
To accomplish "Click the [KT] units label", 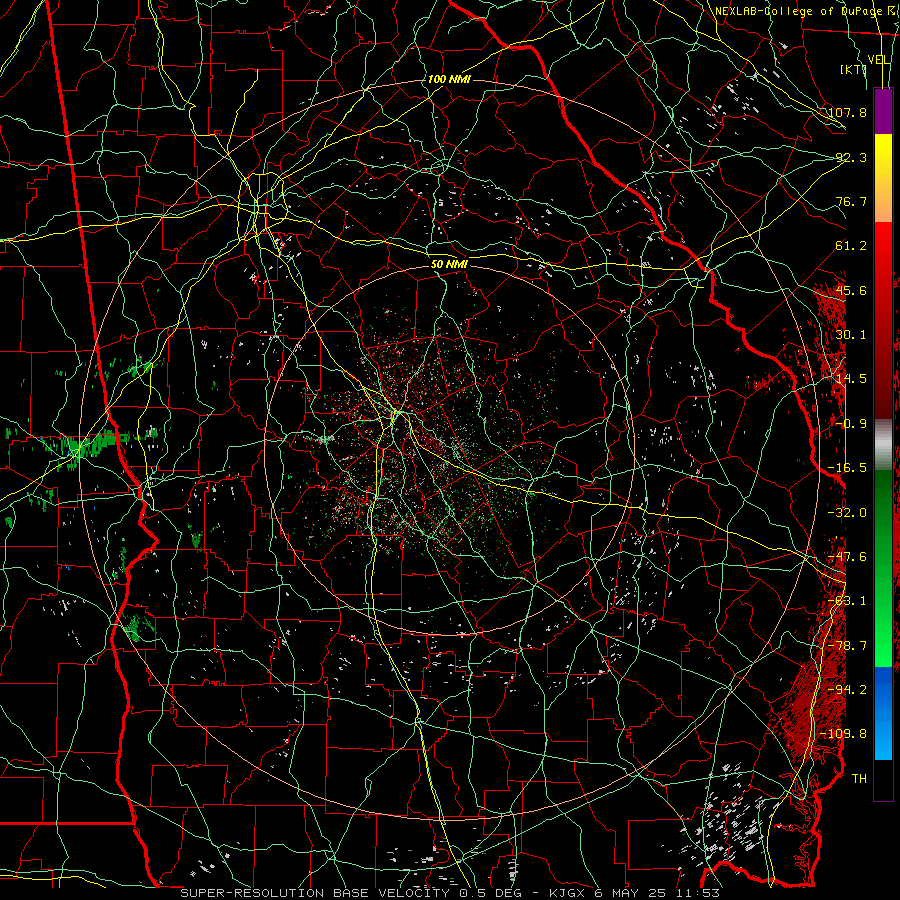I will [x=852, y=69].
